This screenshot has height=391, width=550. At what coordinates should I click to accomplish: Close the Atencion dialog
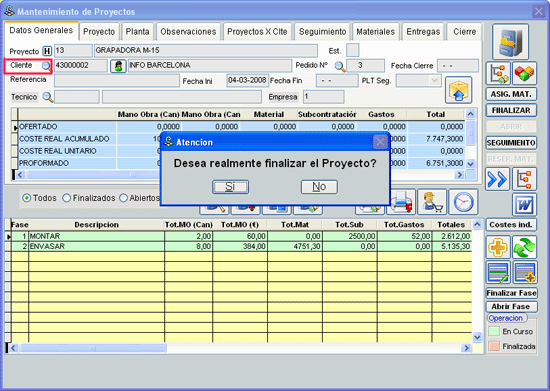coord(380,142)
